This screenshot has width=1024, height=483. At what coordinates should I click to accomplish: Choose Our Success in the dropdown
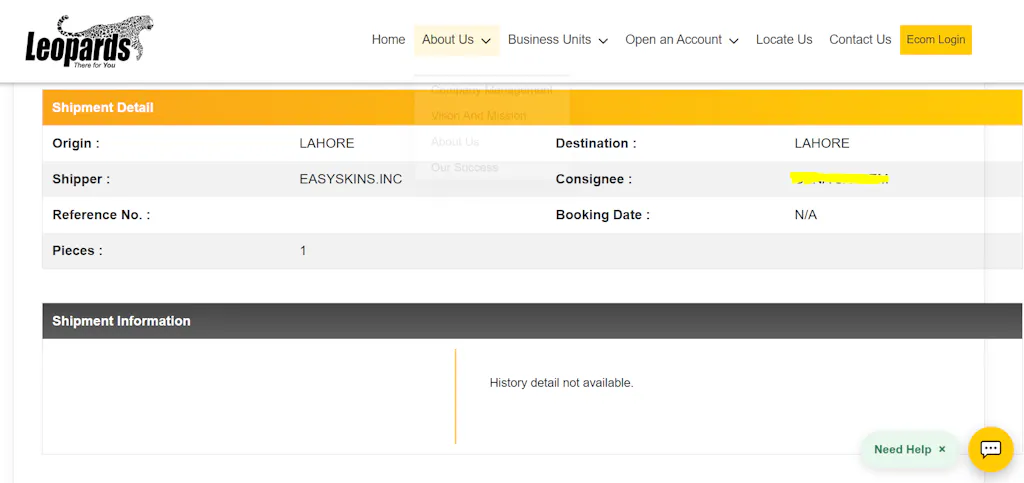(464, 168)
